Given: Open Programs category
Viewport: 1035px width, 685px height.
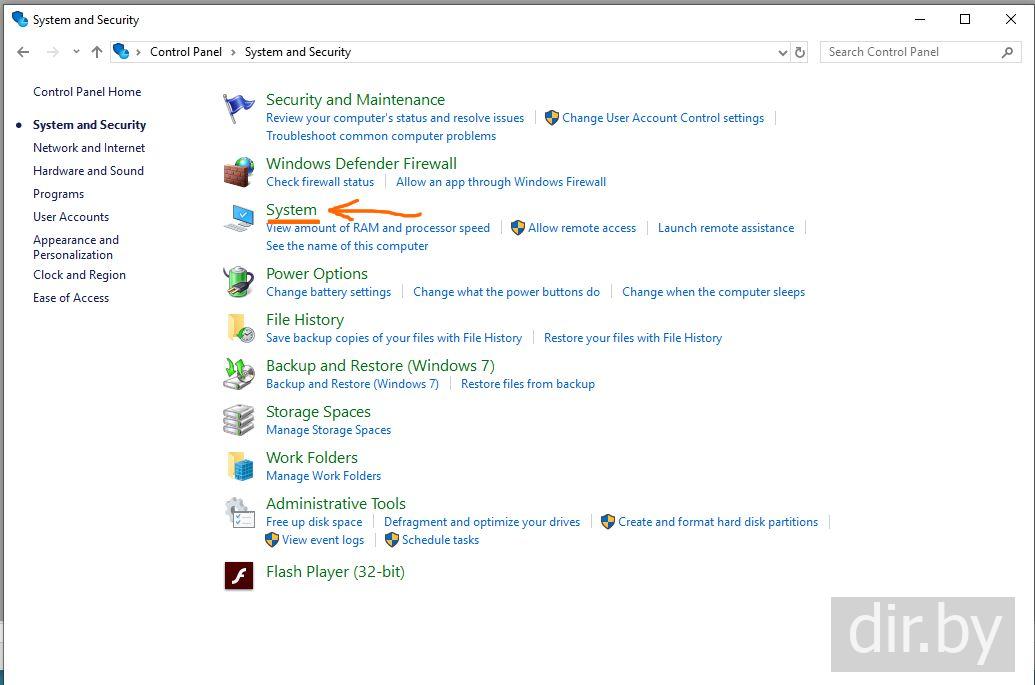Looking at the screenshot, I should 59,194.
